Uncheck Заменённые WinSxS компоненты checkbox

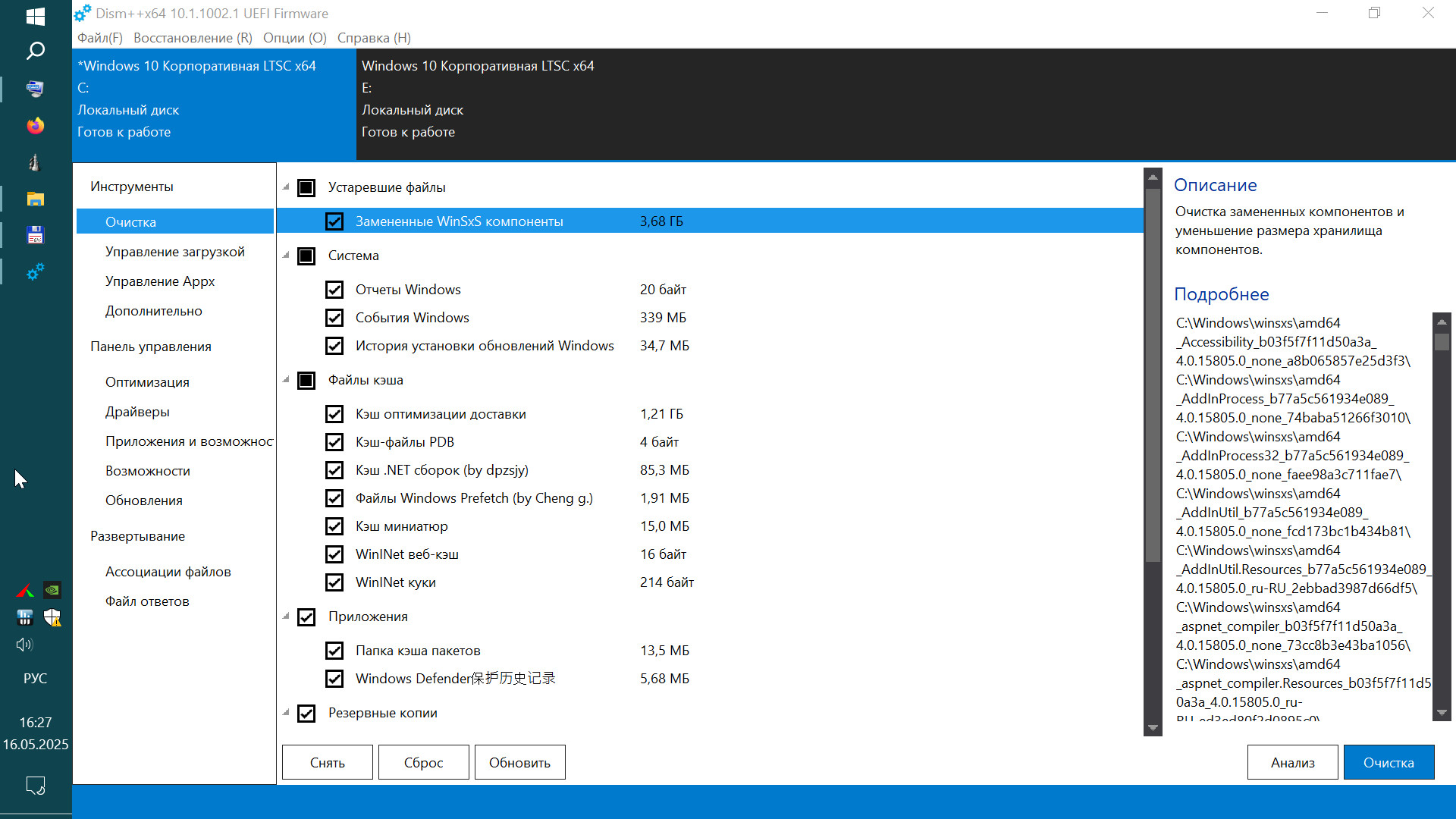click(334, 221)
